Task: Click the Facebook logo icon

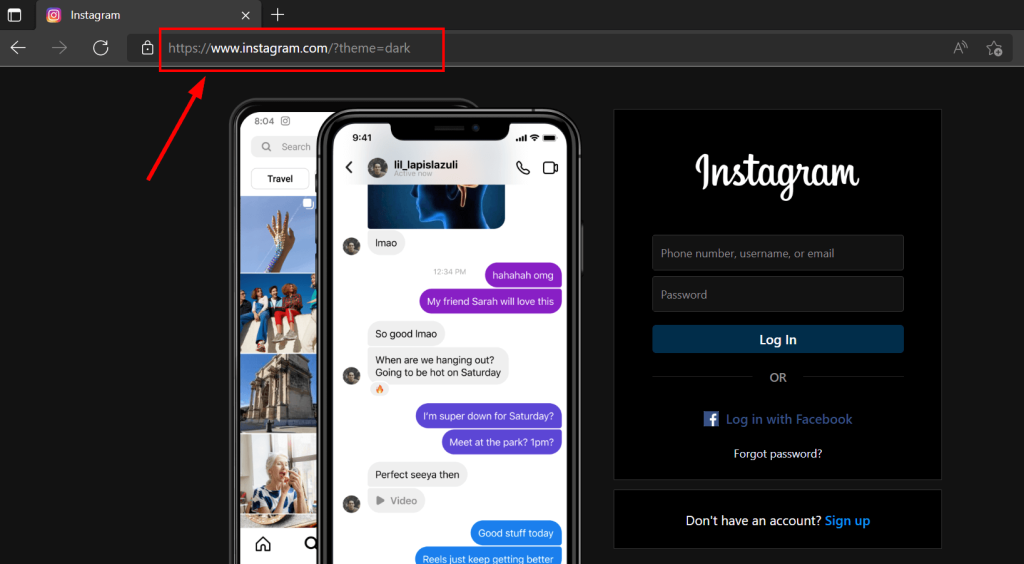Action: coord(711,419)
